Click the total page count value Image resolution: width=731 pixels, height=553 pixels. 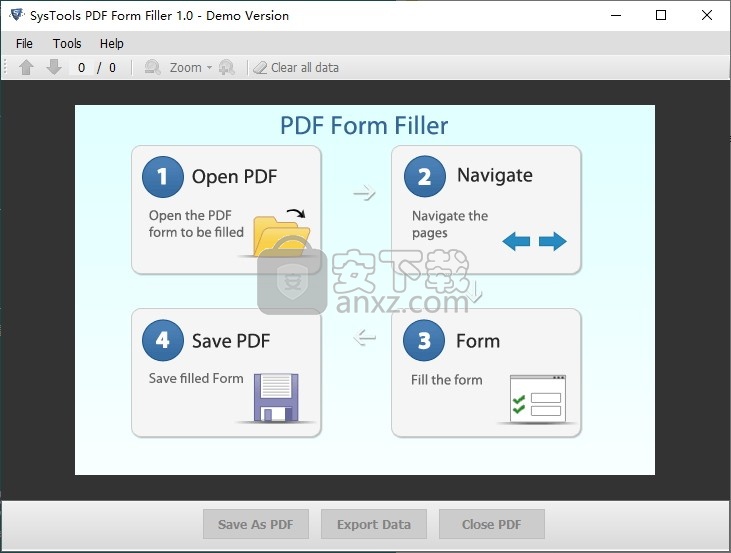(112, 68)
